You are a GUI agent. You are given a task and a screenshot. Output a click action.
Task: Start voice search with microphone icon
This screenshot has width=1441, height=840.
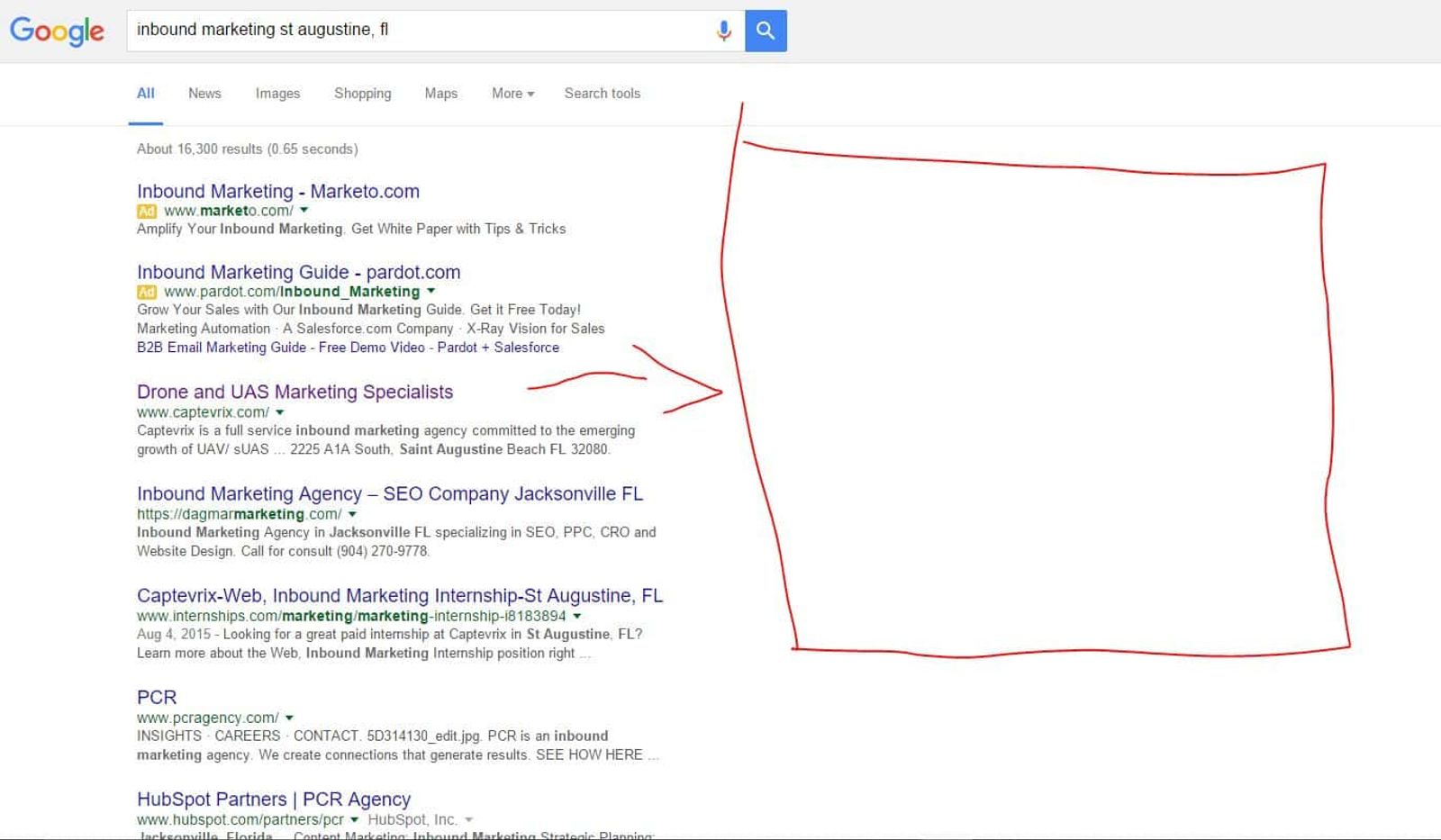723,31
